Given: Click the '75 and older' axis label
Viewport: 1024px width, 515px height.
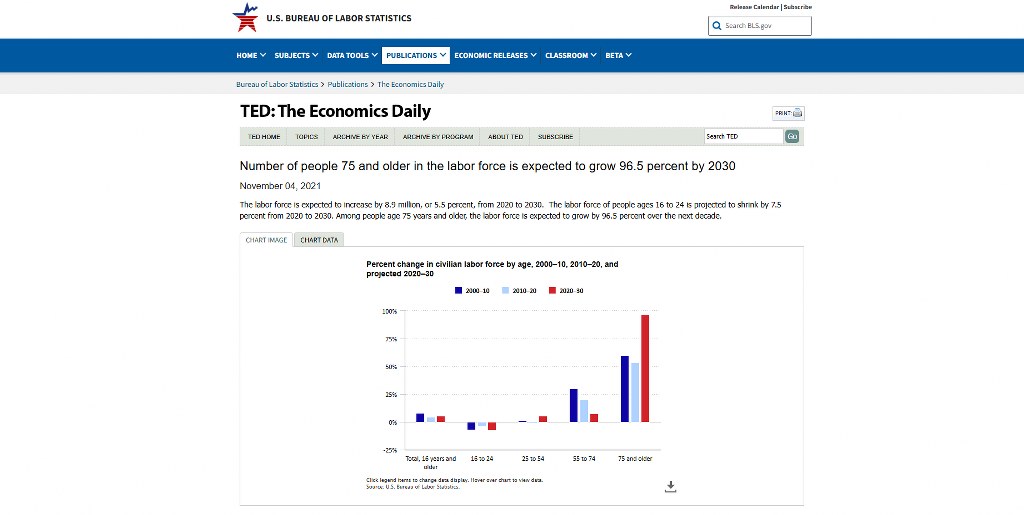Looking at the screenshot, I should pos(635,459).
